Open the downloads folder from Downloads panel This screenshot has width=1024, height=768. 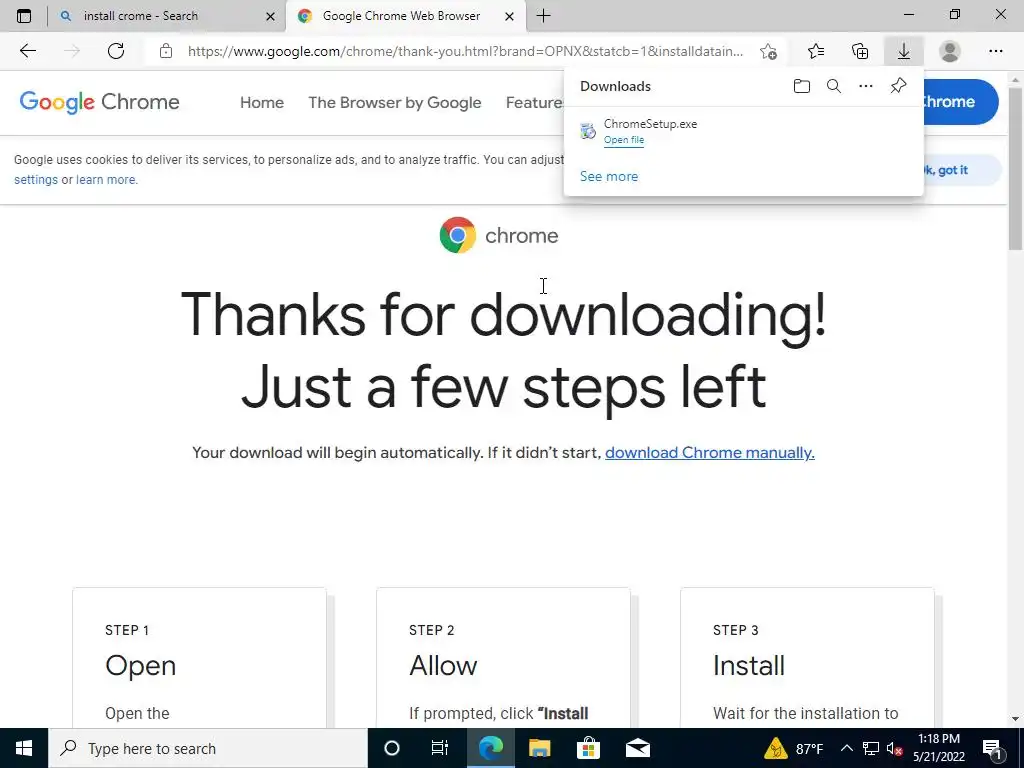pyautogui.click(x=802, y=86)
